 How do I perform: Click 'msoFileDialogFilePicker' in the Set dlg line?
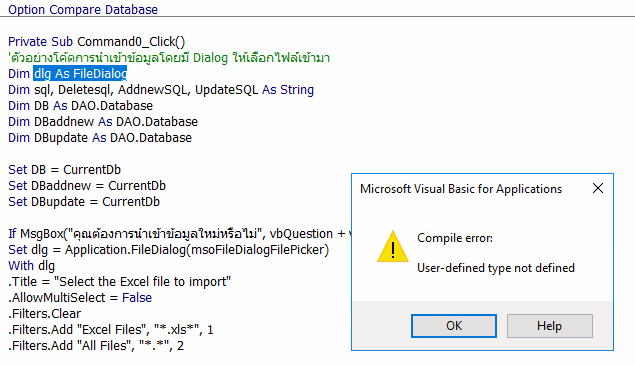point(257,250)
